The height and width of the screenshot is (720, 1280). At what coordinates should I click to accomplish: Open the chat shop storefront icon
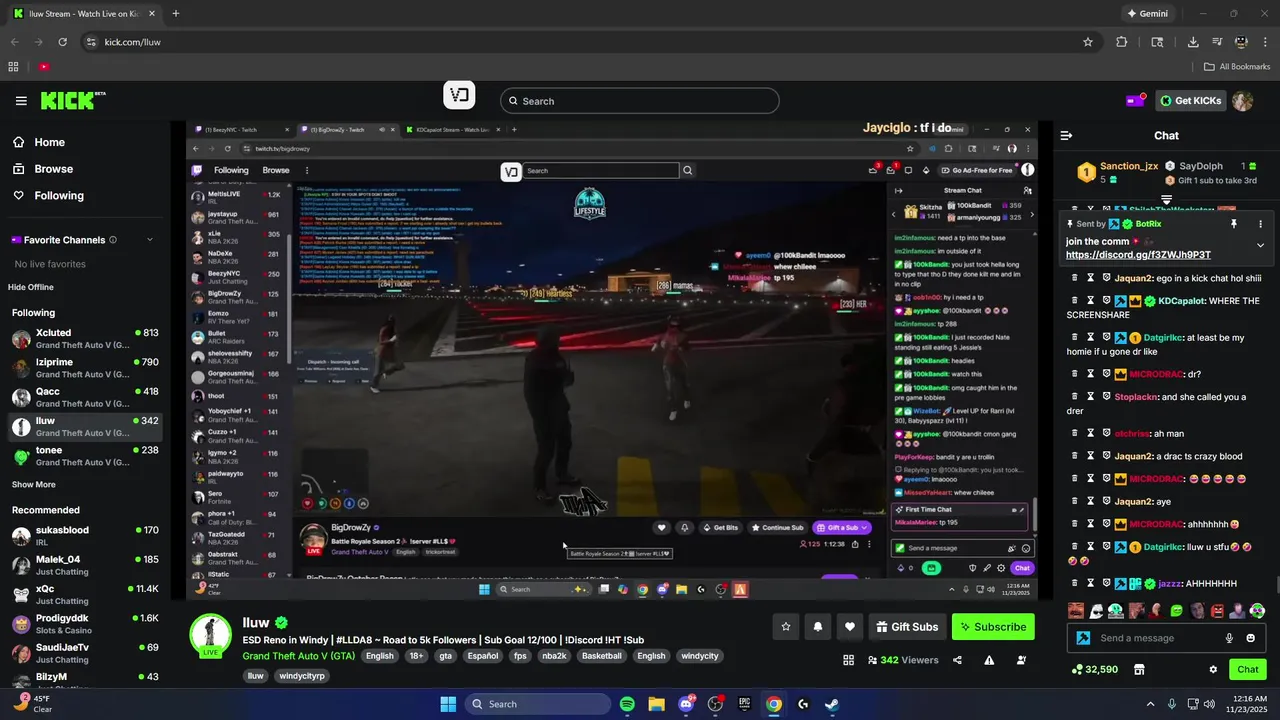(x=1139, y=670)
